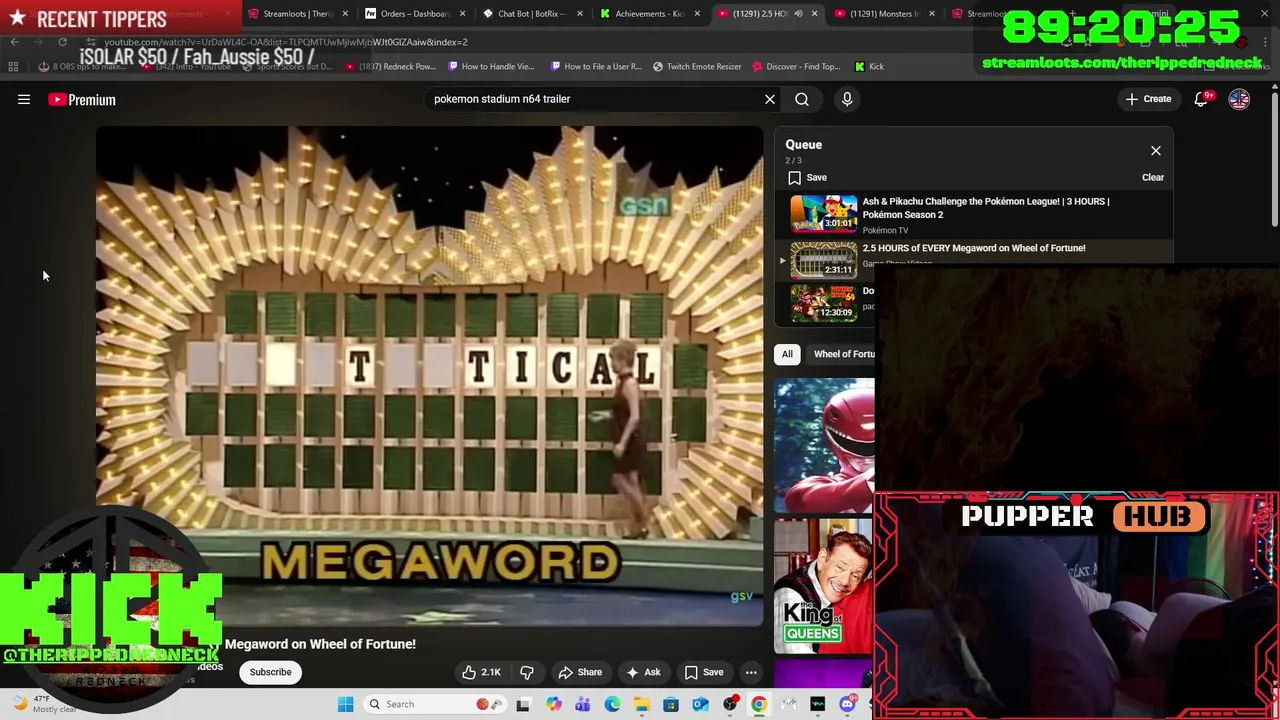This screenshot has height=720, width=1280.
Task: Open the Kick bookmark
Action: coord(869,66)
